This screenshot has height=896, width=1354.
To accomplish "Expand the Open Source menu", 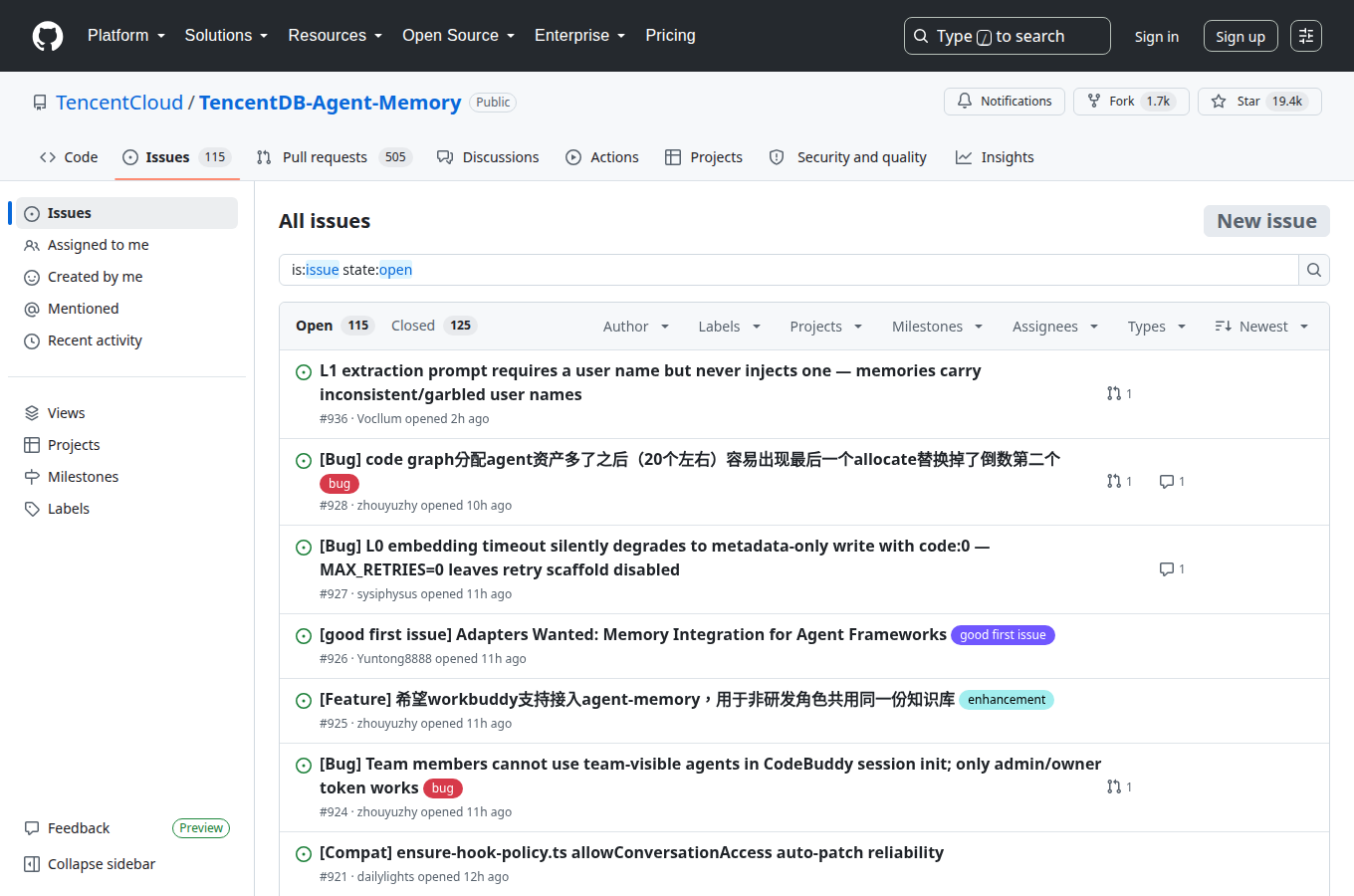I will [x=458, y=36].
